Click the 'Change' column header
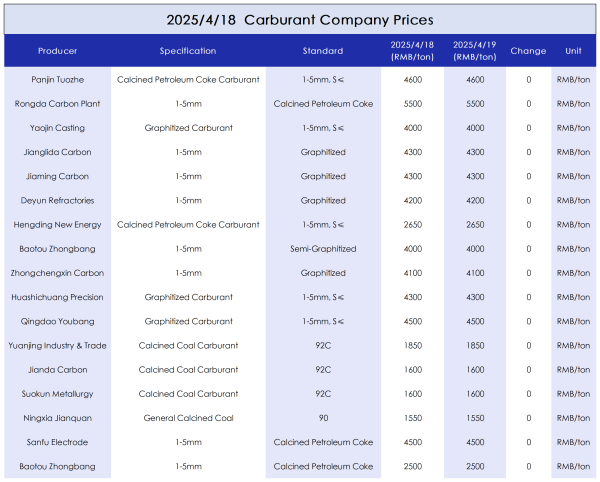 click(x=528, y=51)
